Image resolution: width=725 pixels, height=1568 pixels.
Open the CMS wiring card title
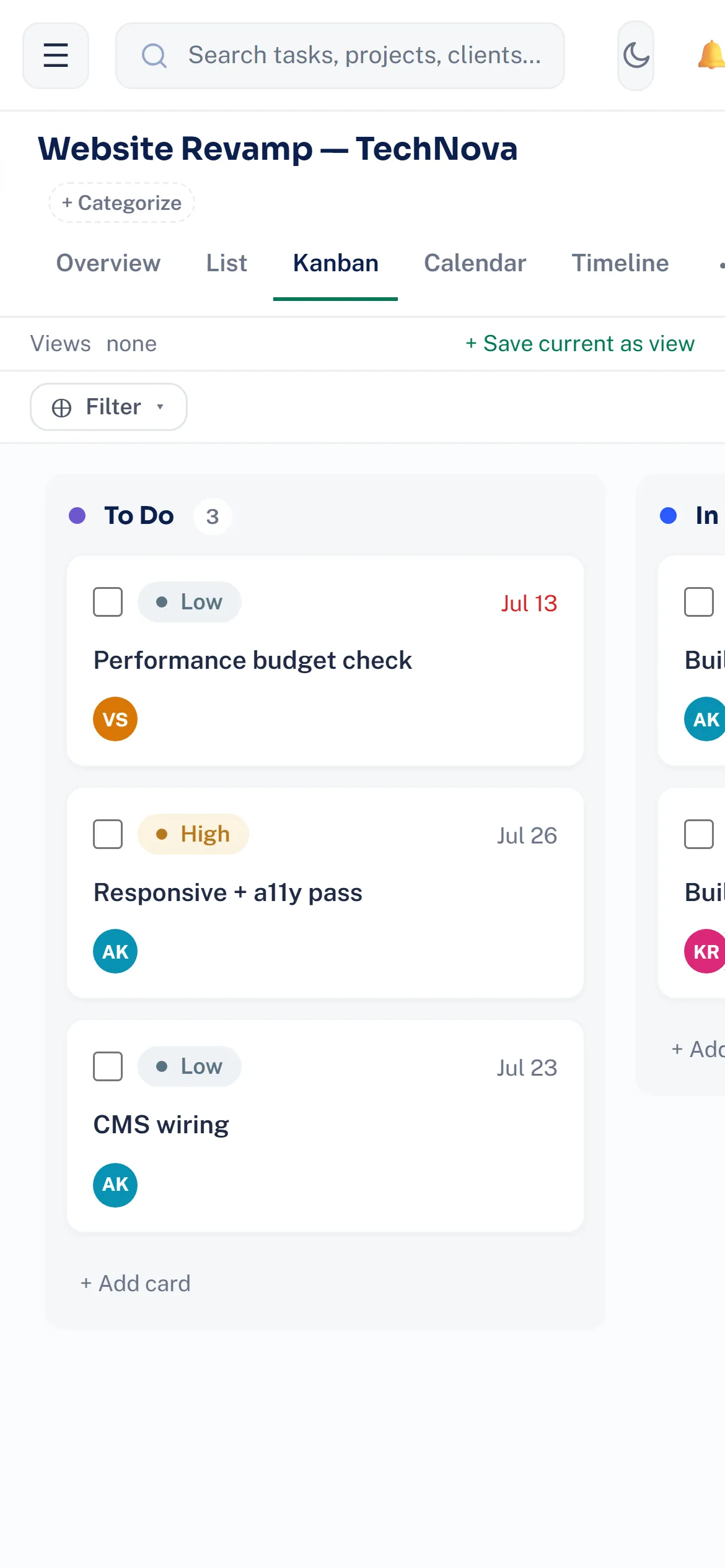[161, 1125]
